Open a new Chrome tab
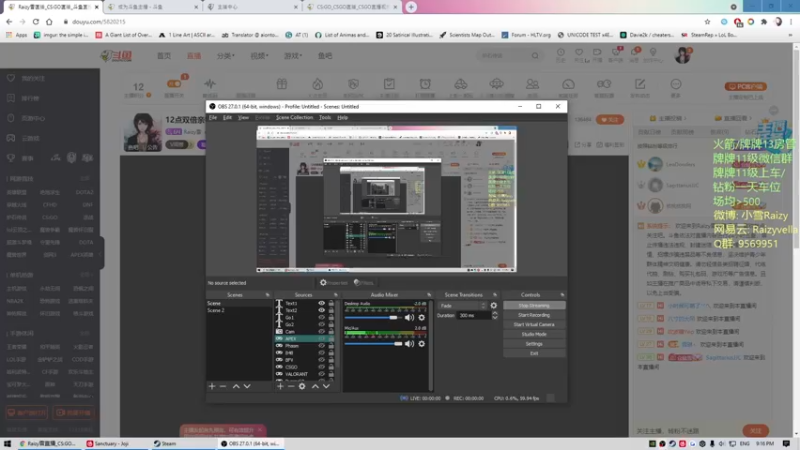 click(x=411, y=7)
